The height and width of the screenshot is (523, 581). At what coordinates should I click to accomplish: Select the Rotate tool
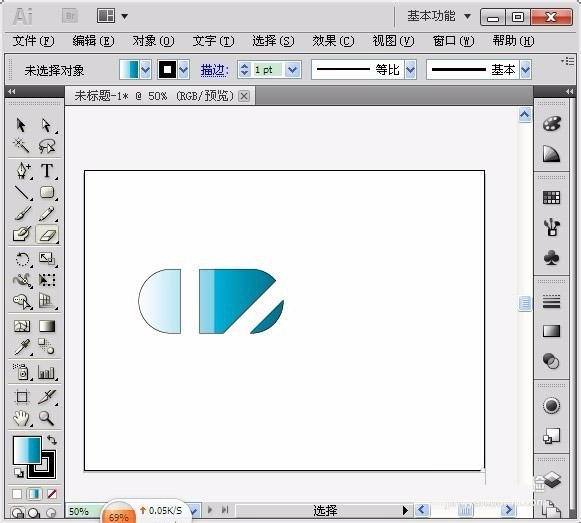[22, 259]
